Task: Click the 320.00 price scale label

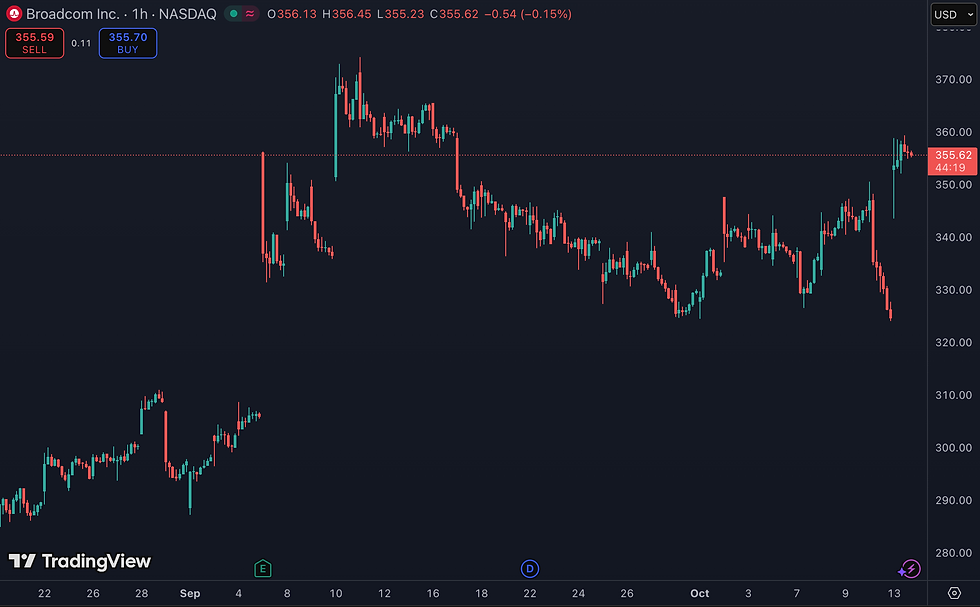Action: 953,343
